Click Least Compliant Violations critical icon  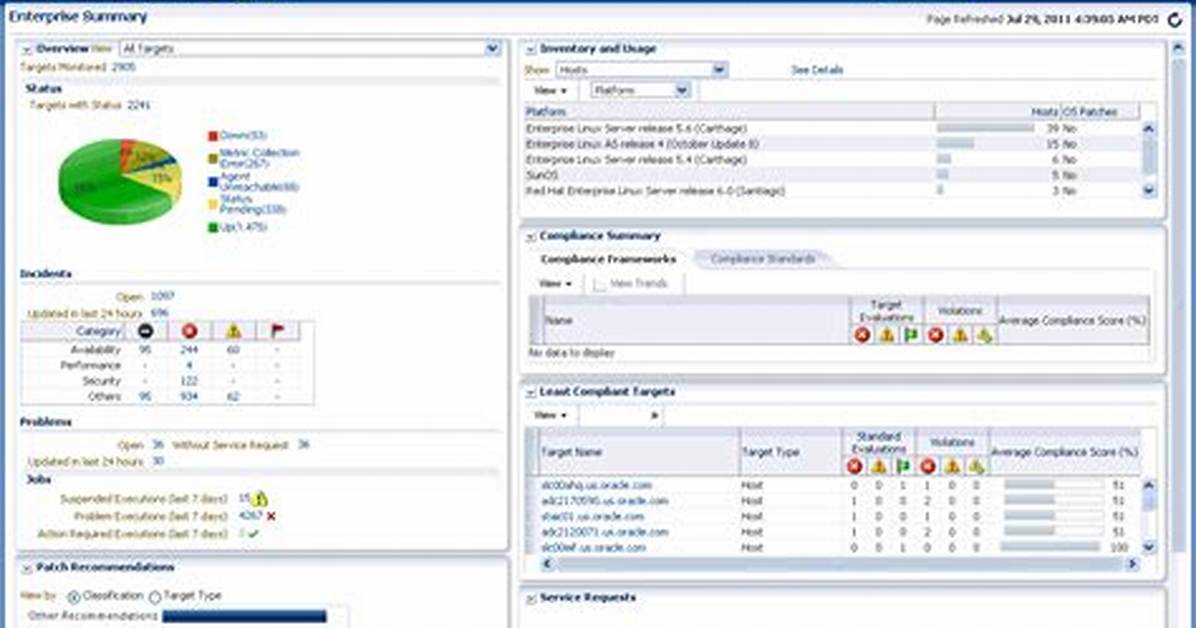(x=928, y=466)
